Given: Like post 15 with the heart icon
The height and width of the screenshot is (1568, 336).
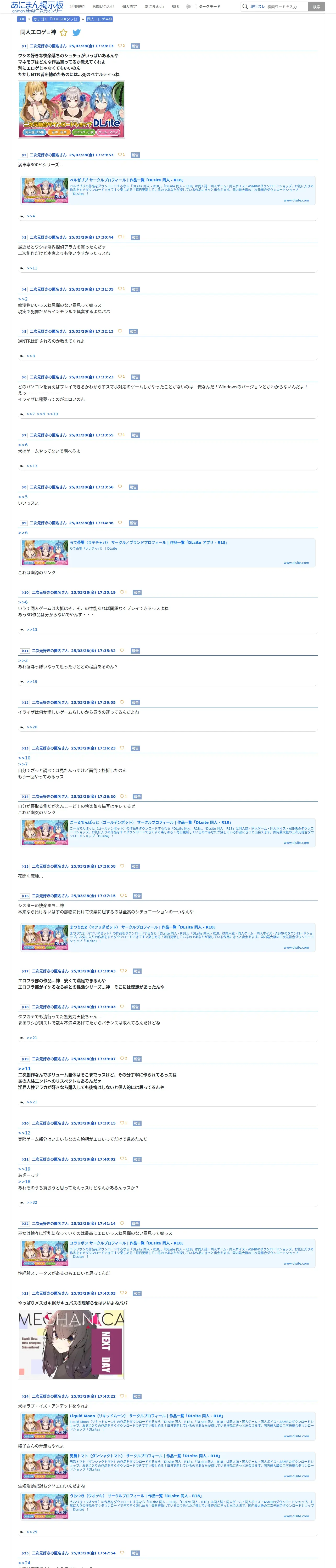Looking at the screenshot, I should pos(122,866).
